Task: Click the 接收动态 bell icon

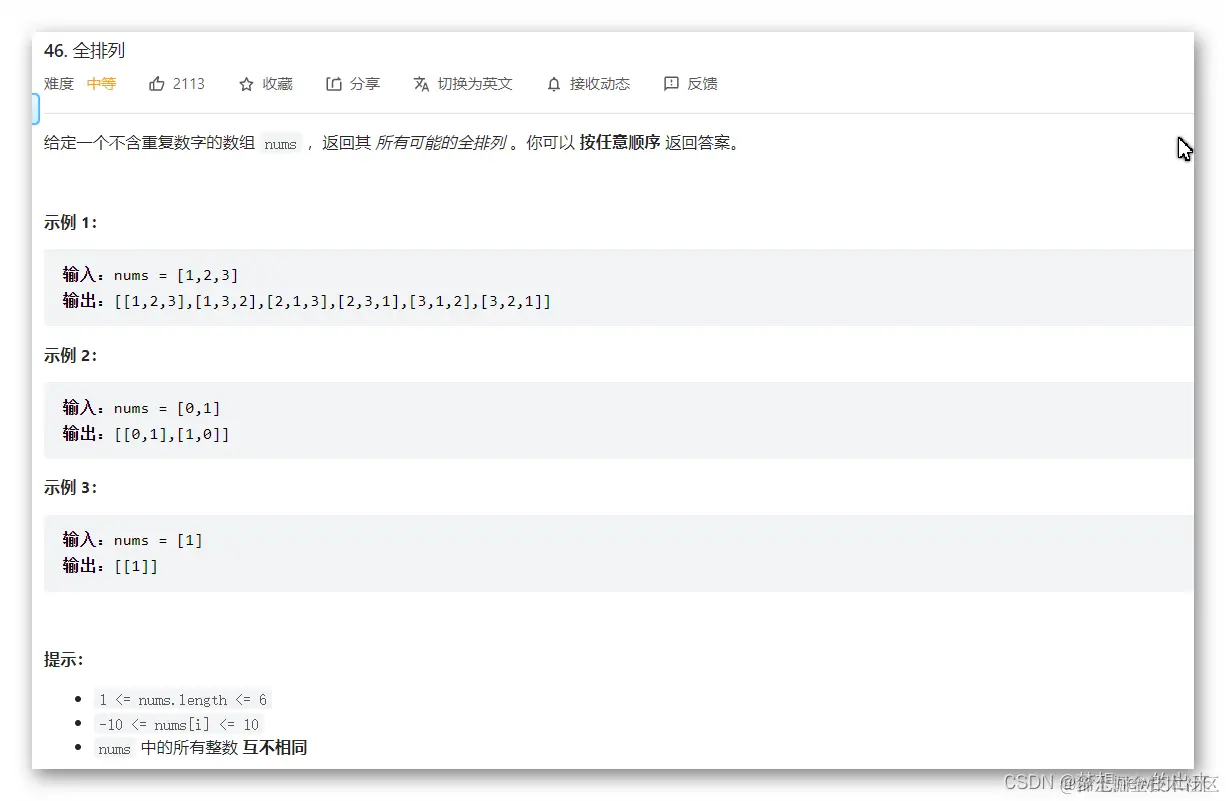Action: point(553,84)
